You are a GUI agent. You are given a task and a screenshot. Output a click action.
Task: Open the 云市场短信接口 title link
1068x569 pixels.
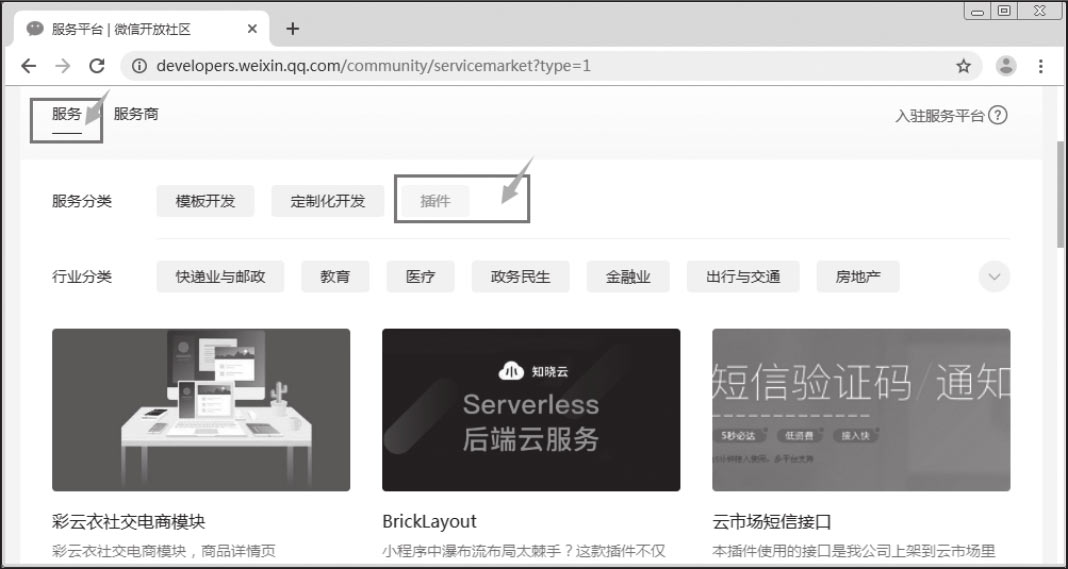pyautogui.click(x=772, y=523)
